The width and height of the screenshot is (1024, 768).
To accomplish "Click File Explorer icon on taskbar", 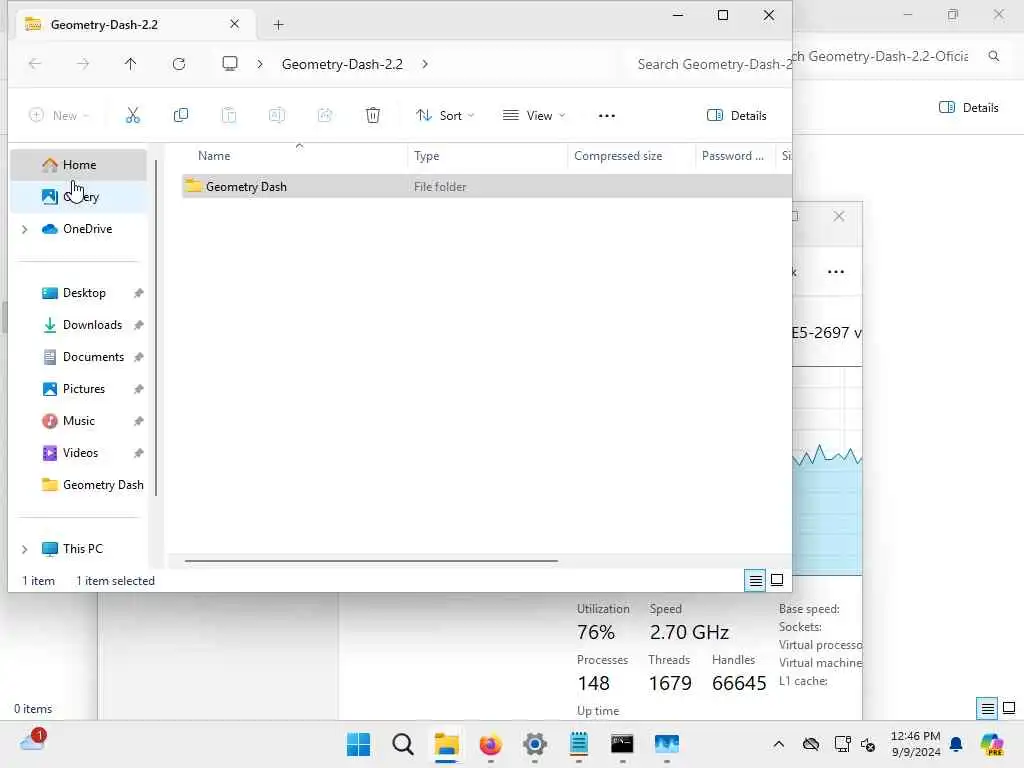I will point(447,744).
